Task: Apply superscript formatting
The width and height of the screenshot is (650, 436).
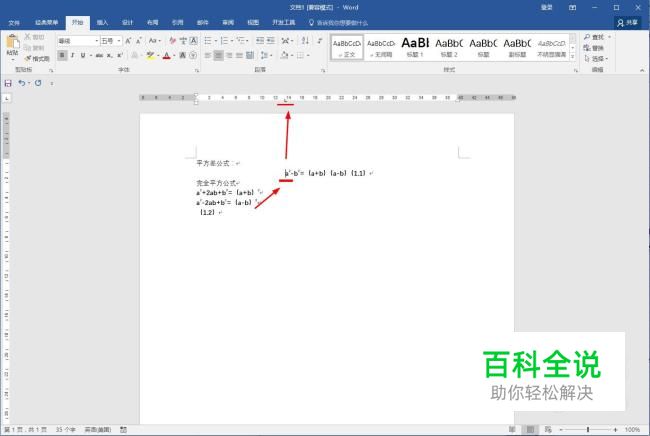Action: (x=120, y=55)
